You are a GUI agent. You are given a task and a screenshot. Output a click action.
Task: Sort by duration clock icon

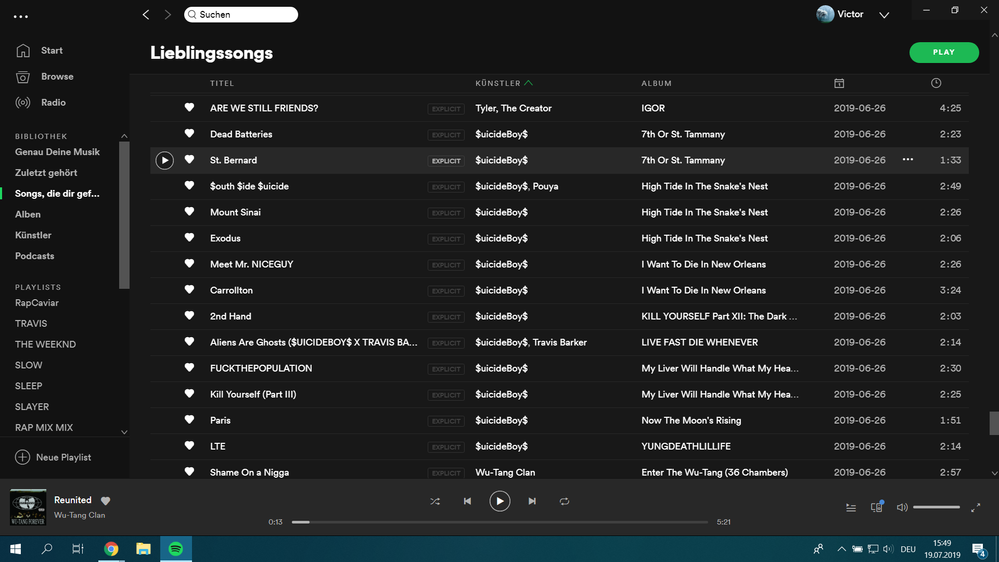pyautogui.click(x=936, y=83)
